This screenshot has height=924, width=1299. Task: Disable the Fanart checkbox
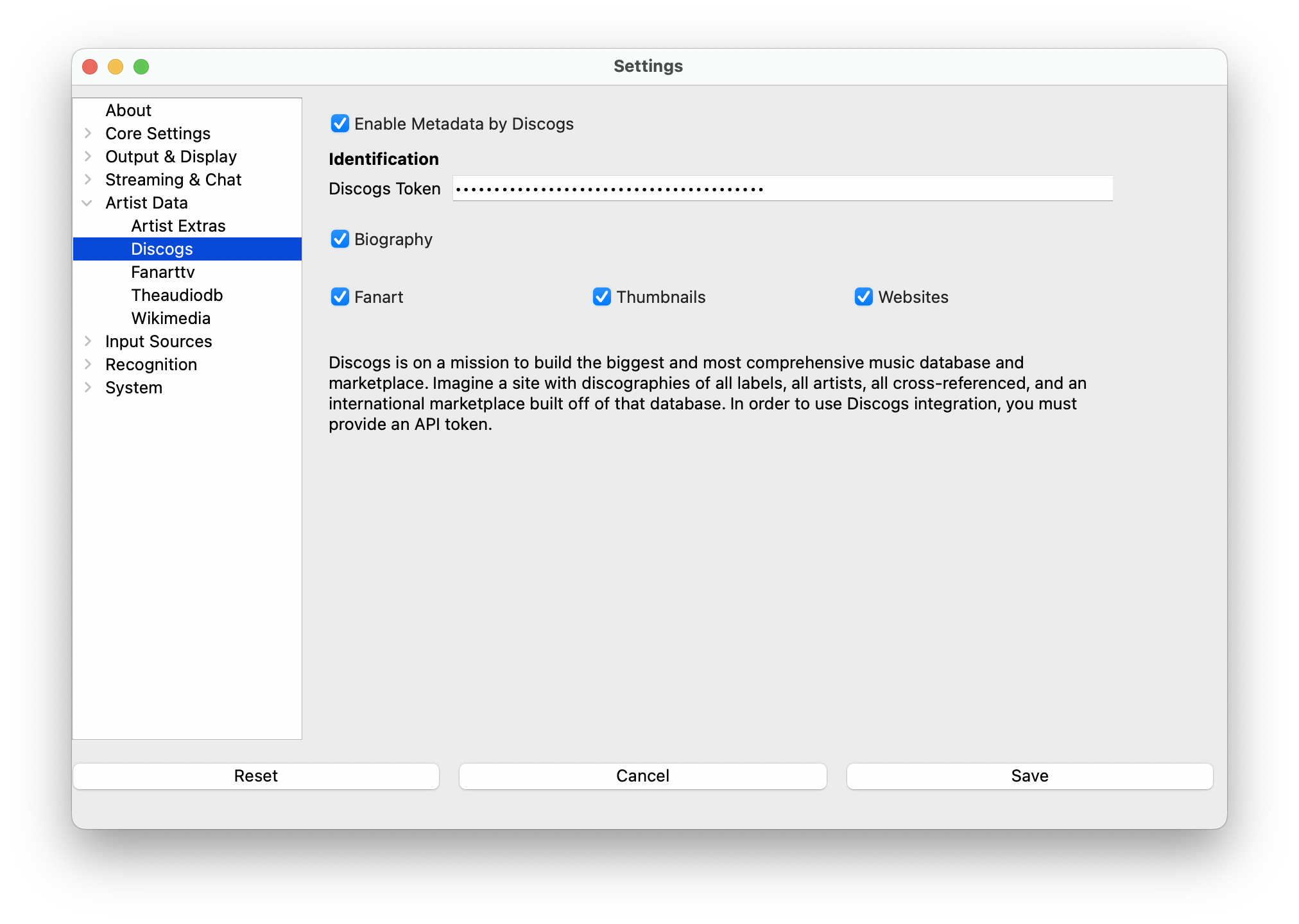pos(340,296)
